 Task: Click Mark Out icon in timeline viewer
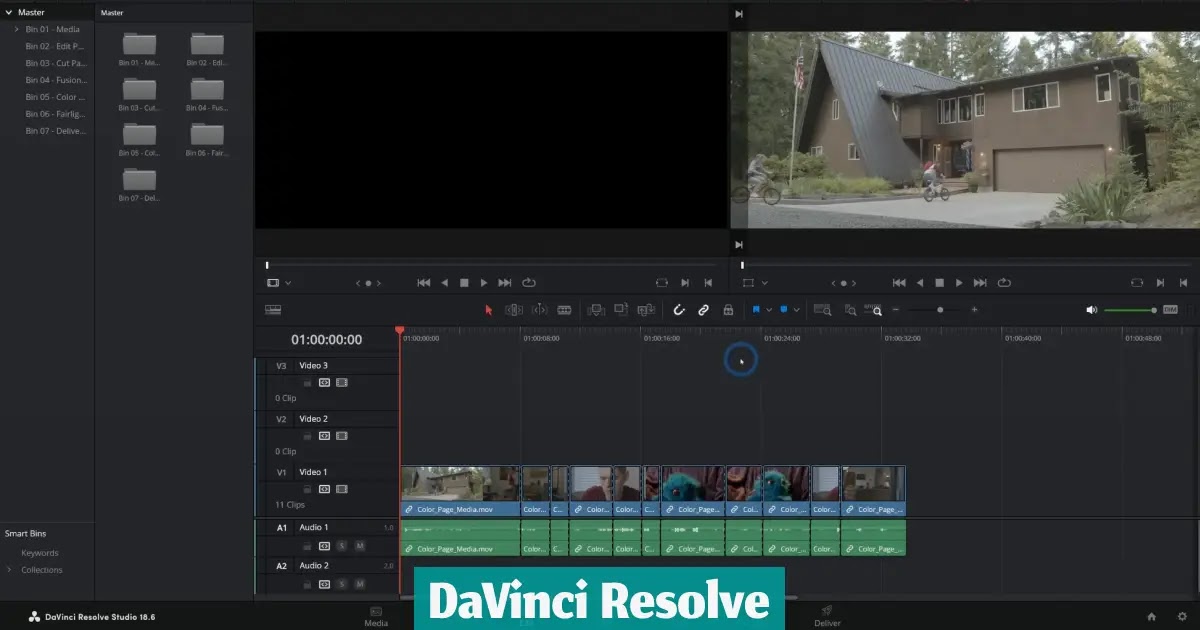coord(1184,283)
